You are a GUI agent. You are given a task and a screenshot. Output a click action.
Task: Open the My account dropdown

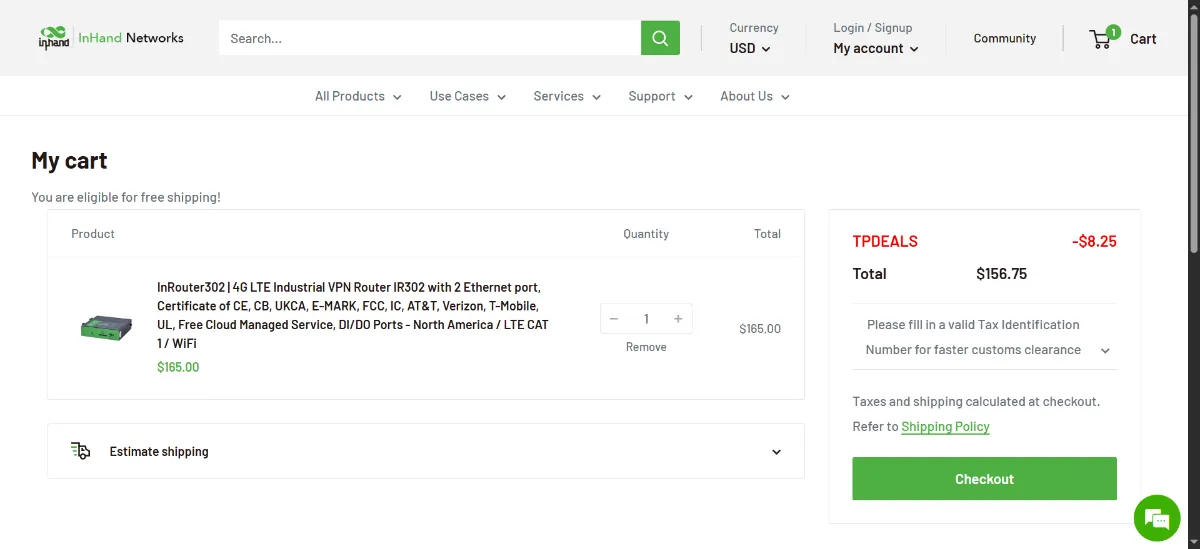click(876, 48)
